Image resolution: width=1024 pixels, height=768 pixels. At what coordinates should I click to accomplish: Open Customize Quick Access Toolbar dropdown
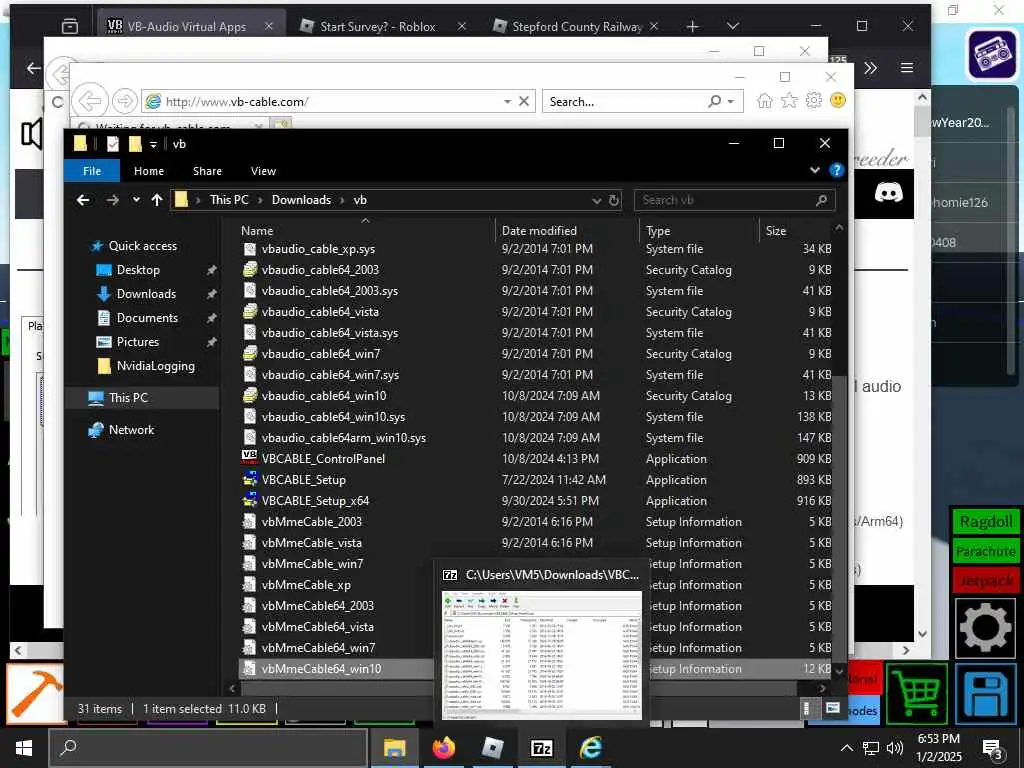pyautogui.click(x=153, y=144)
